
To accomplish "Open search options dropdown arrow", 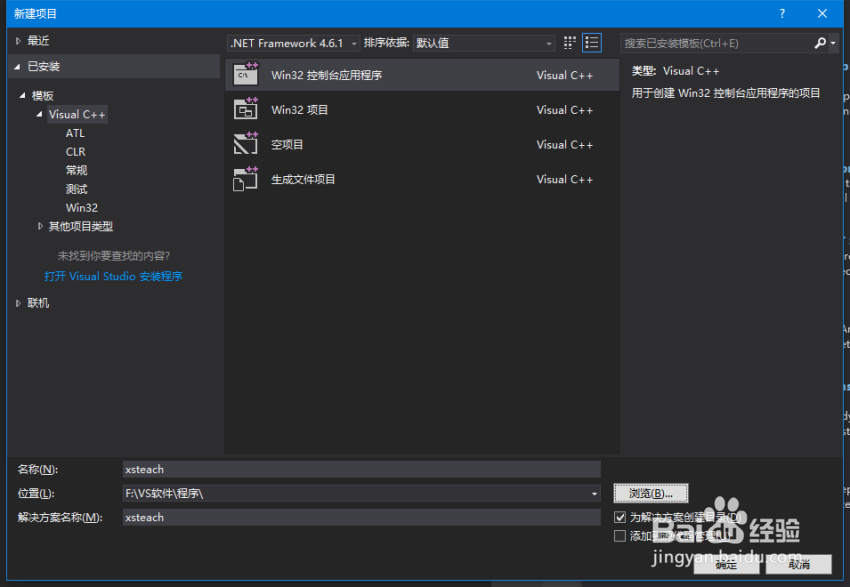I will click(x=833, y=43).
